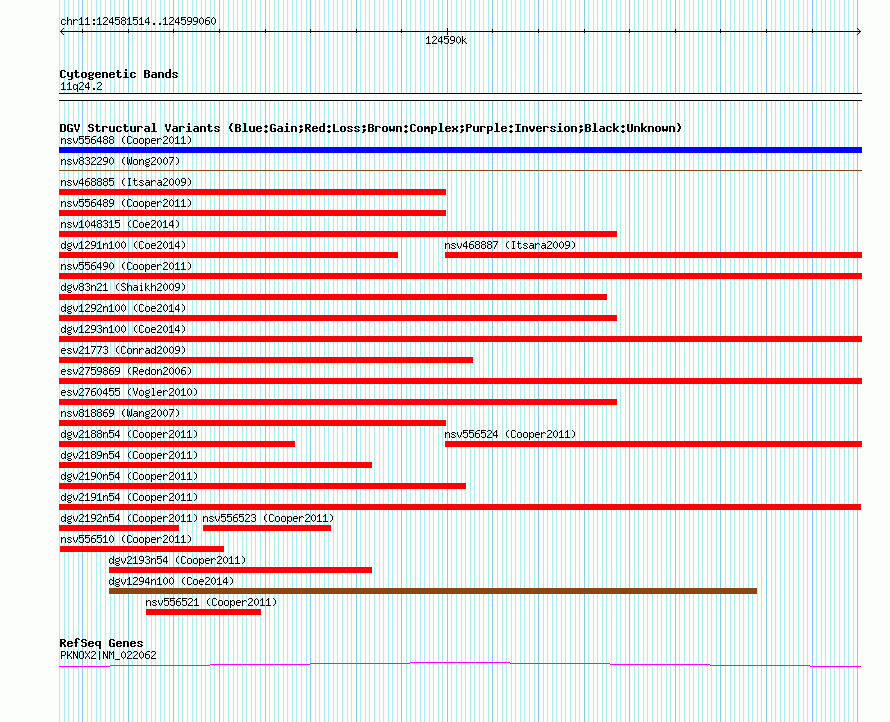This screenshot has height=722, width=890.
Task: Open dgv2191n54 (Cooper2011) label
Action: [129, 497]
